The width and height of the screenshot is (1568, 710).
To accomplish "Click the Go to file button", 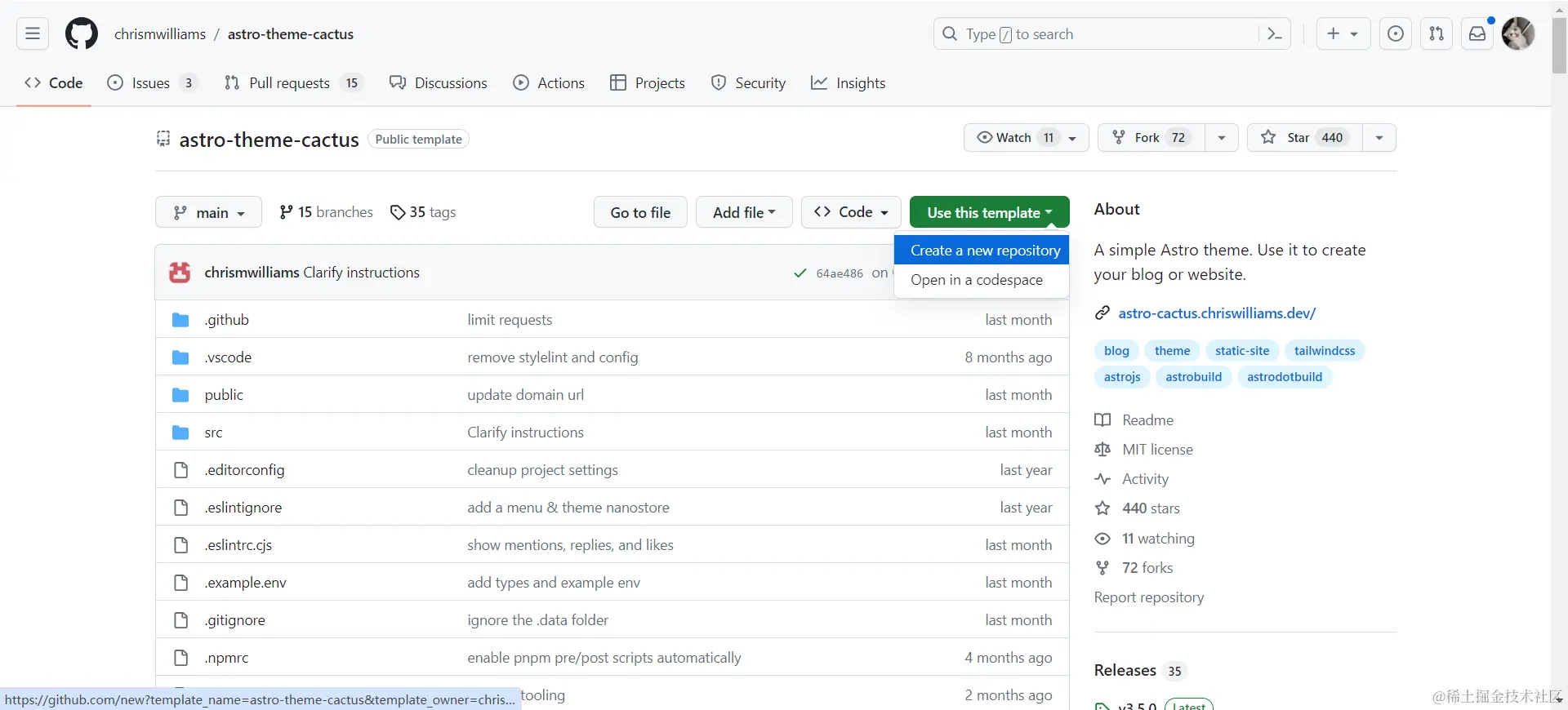I will click(x=640, y=212).
